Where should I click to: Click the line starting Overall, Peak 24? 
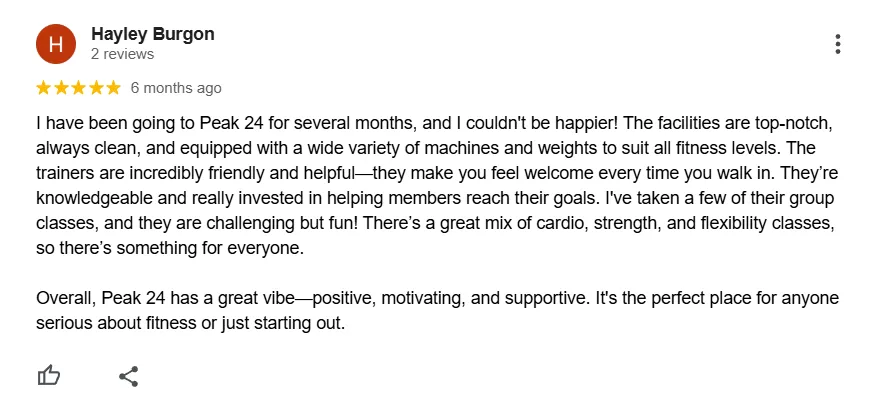pos(438,298)
